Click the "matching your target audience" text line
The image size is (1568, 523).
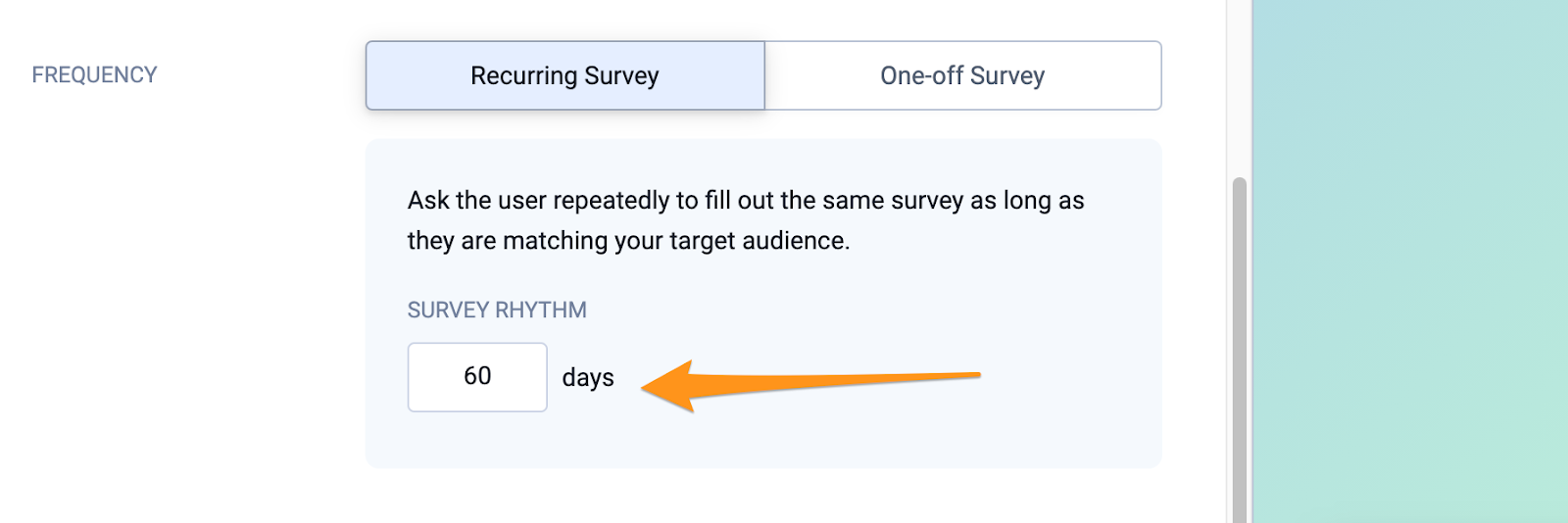(x=628, y=241)
